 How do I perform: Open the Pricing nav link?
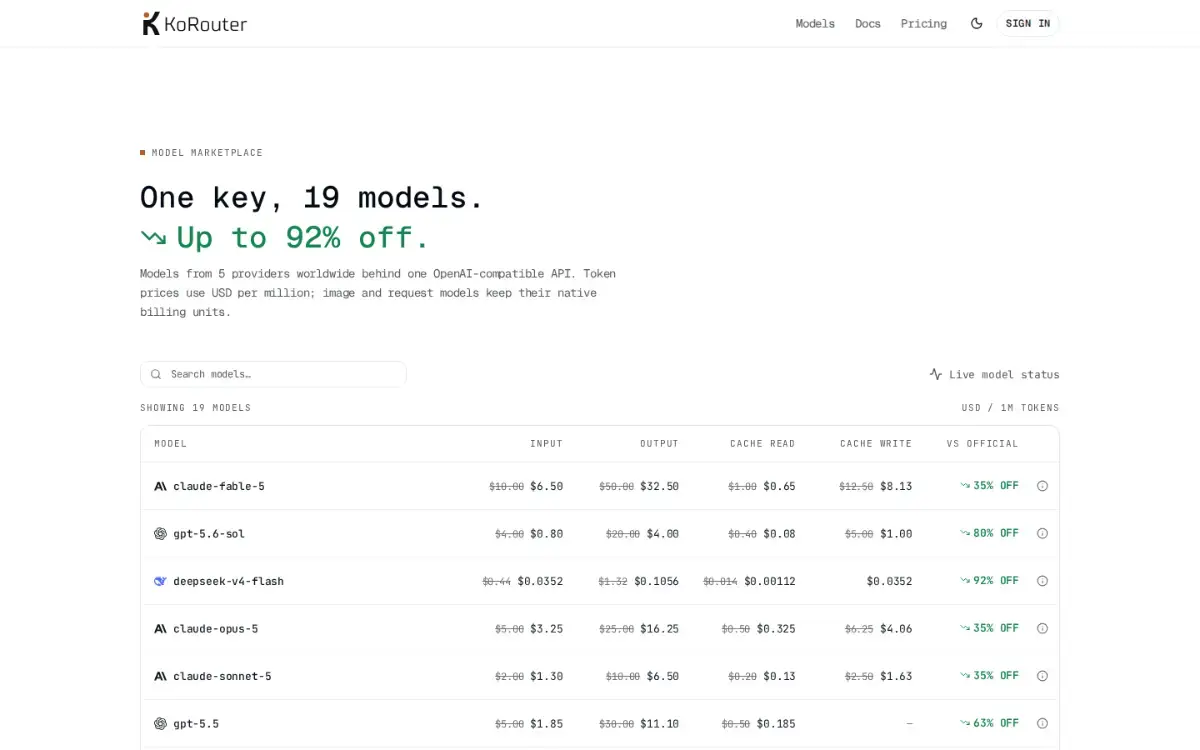[924, 23]
